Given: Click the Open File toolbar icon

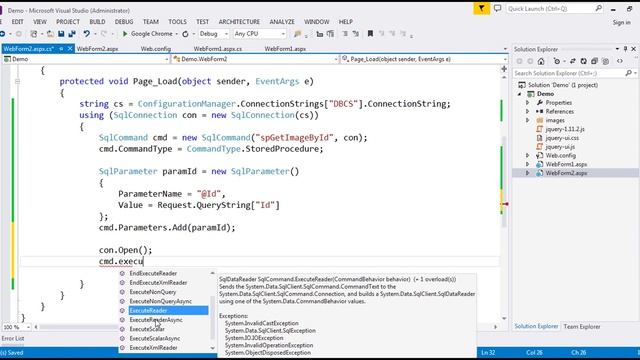Looking at the screenshot, I should (50, 34).
